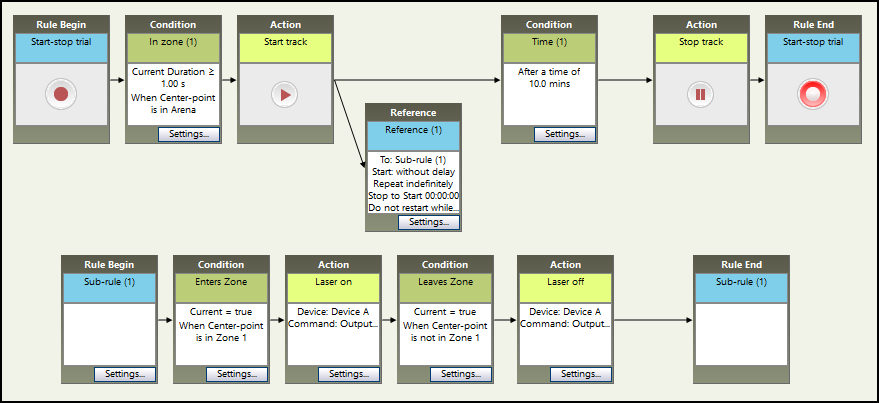
Task: Select the Laser off action title
Action: coord(565,282)
